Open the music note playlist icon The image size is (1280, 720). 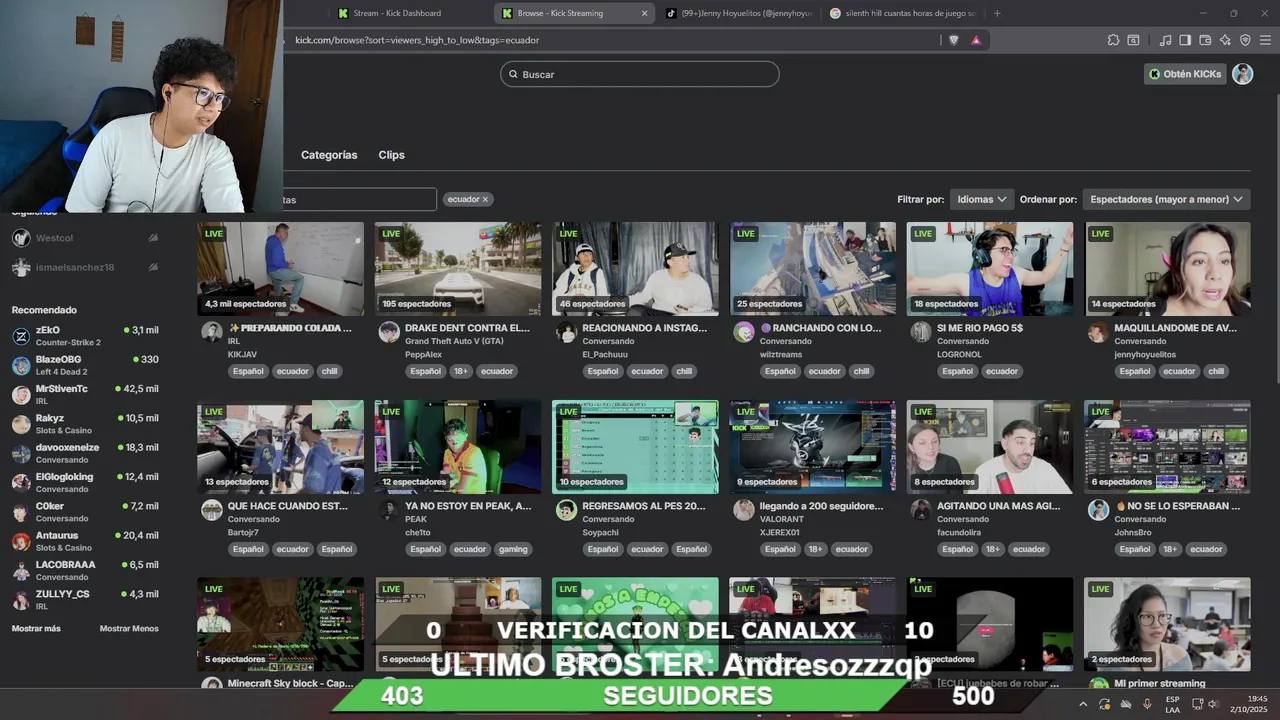1165,40
